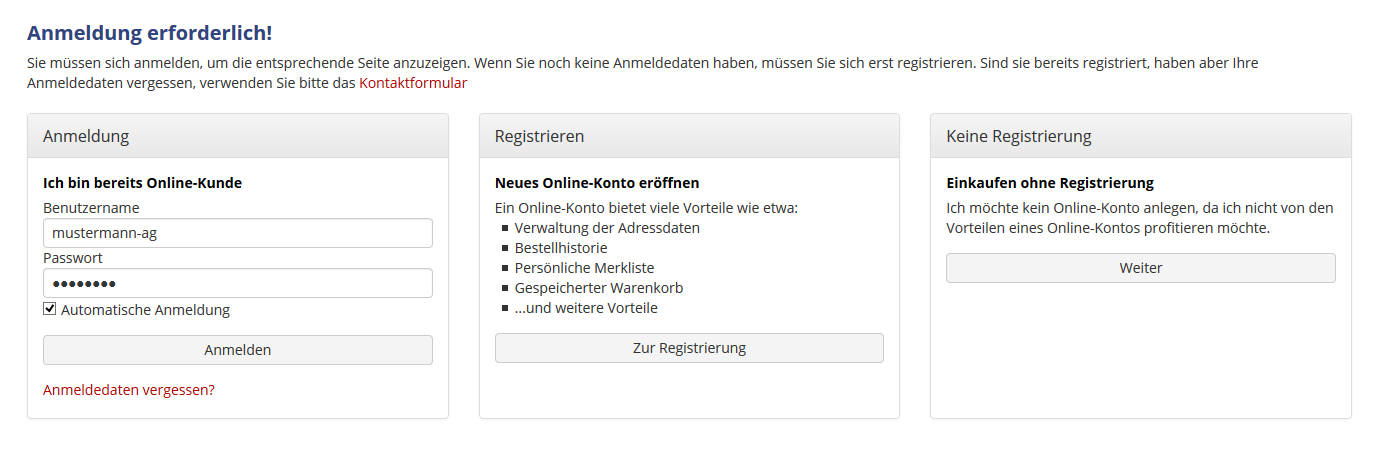Click the Bestellhistorie list item
This screenshot has height=463, width=1377.
(561, 248)
